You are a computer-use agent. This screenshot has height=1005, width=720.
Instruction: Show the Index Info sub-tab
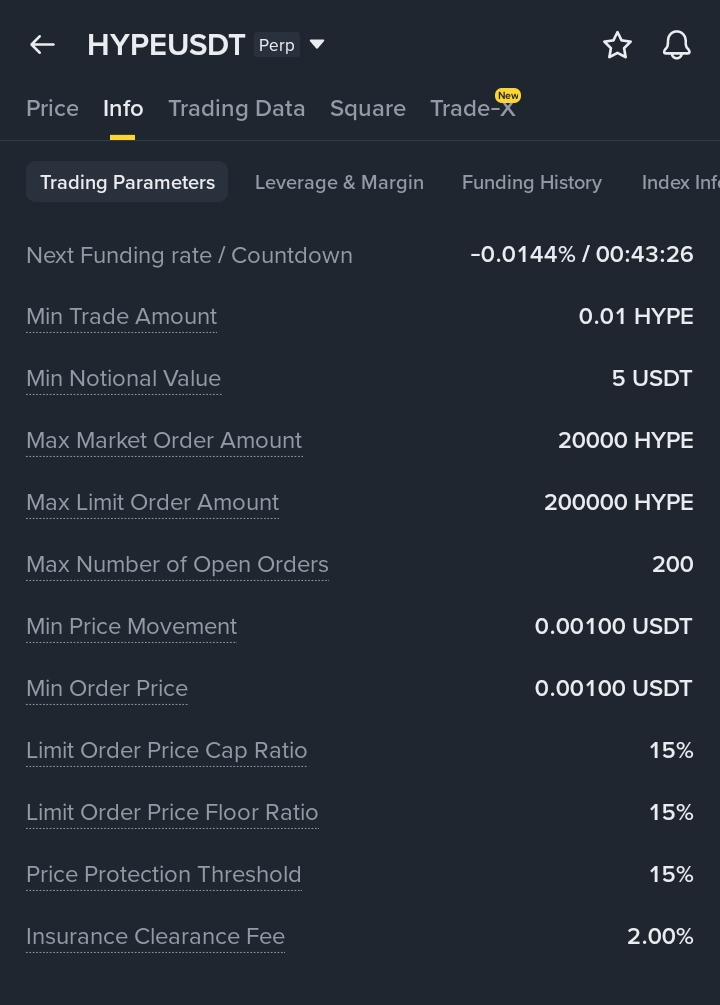pos(680,183)
